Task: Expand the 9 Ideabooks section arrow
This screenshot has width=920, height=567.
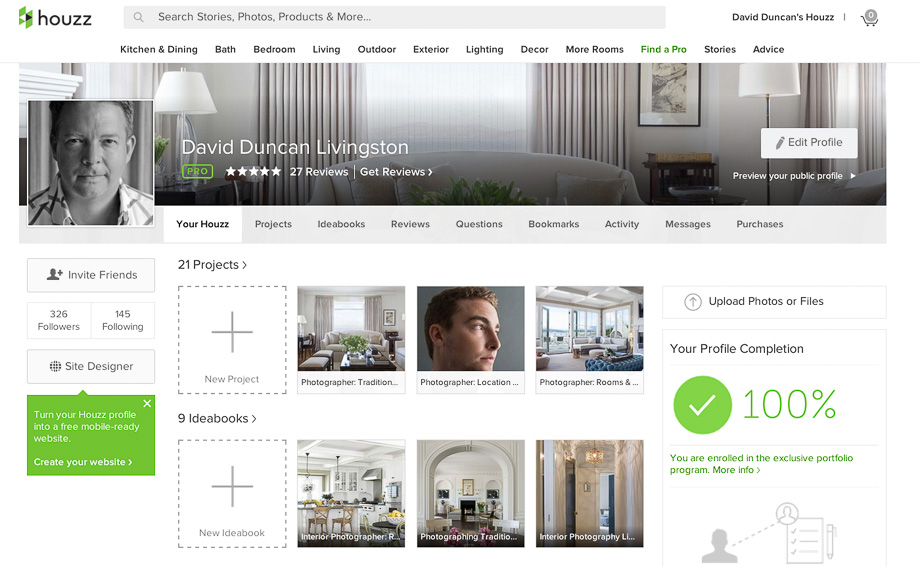Action: (x=254, y=419)
